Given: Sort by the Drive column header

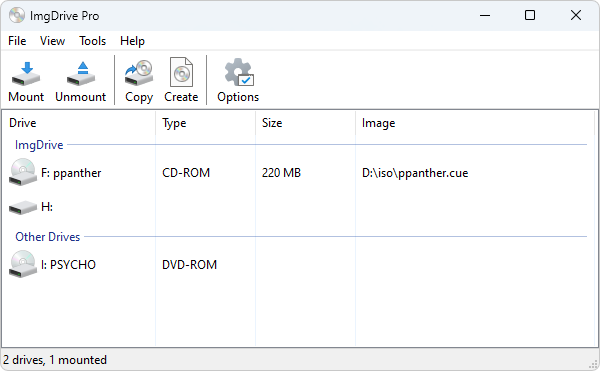Looking at the screenshot, I should pos(78,123).
